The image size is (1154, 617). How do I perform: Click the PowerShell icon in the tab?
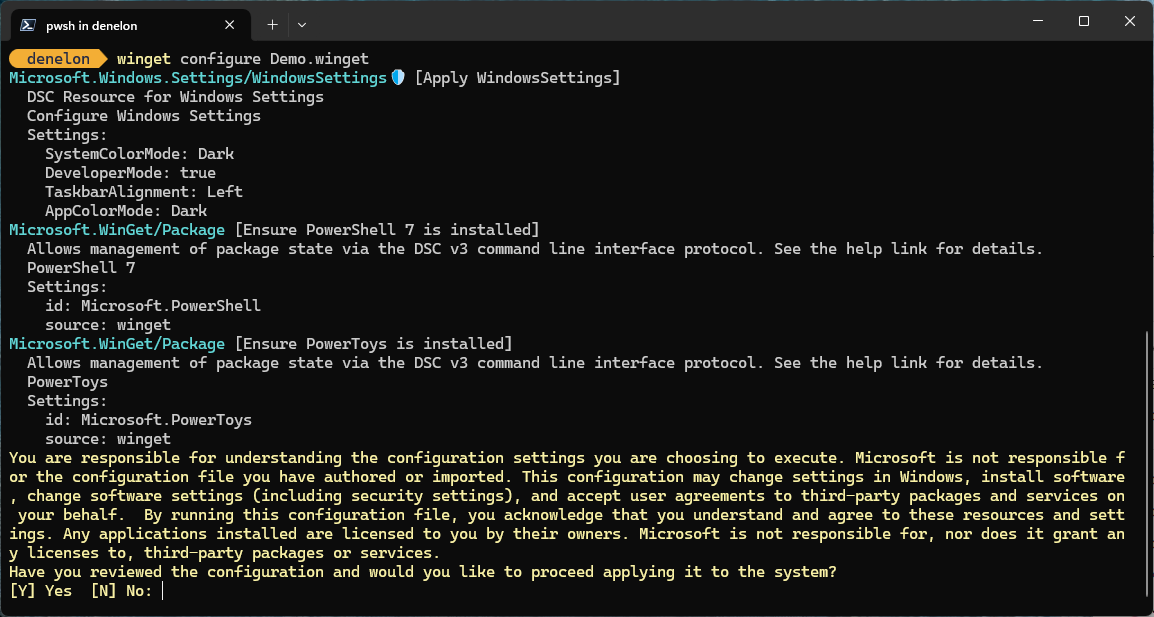(x=29, y=25)
